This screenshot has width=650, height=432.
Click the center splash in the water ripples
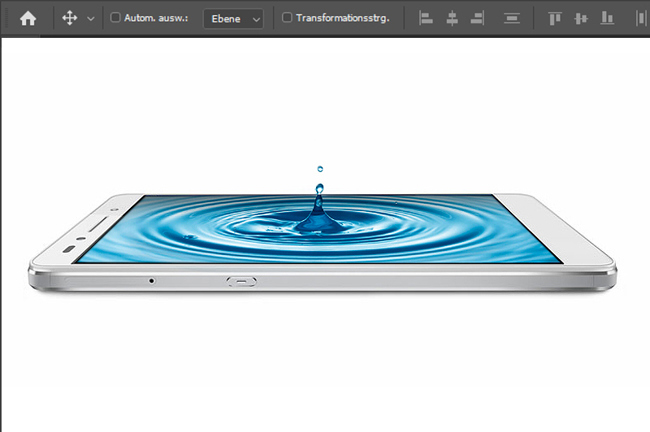(318, 218)
